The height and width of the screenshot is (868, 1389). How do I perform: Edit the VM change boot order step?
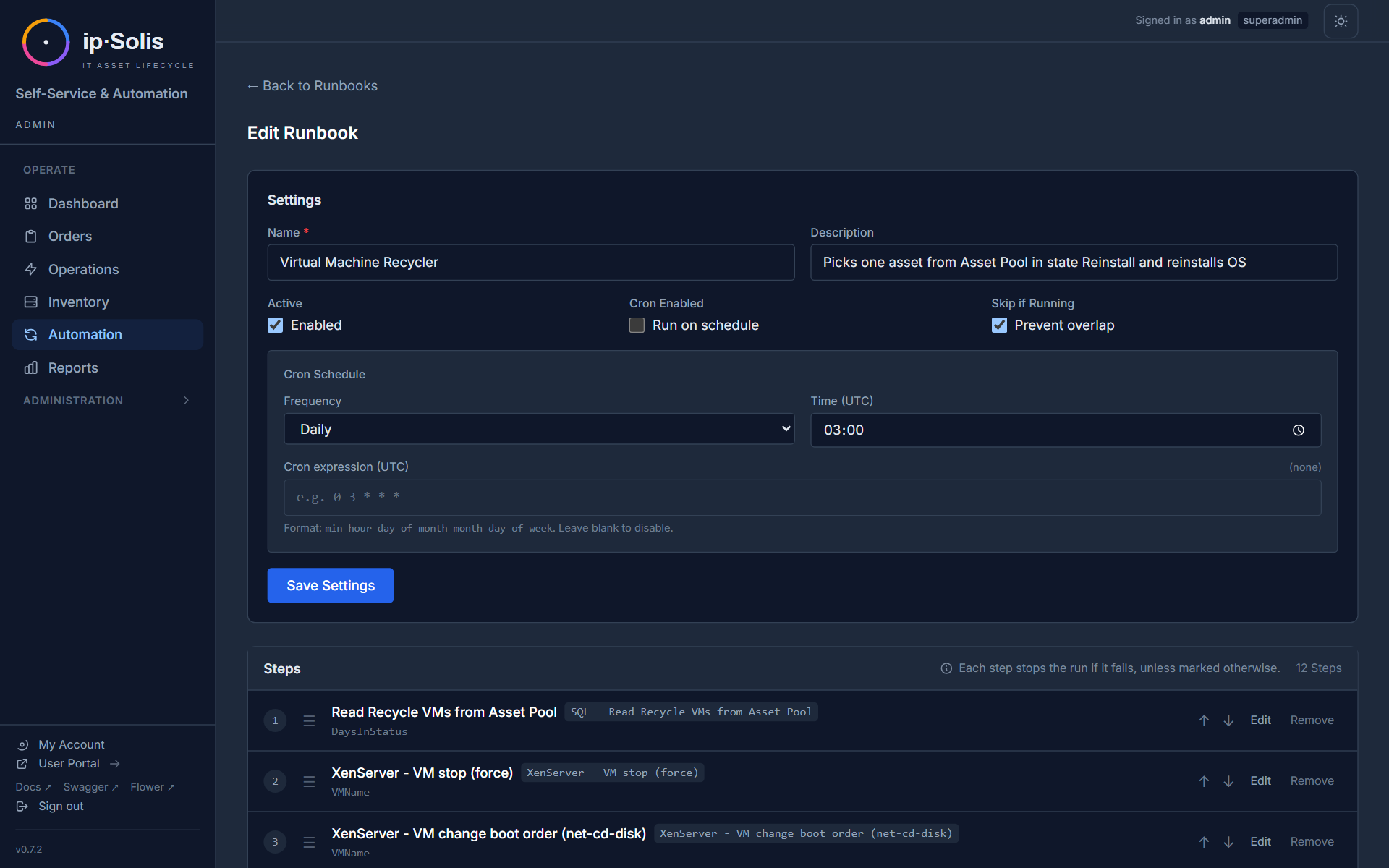coord(1260,842)
